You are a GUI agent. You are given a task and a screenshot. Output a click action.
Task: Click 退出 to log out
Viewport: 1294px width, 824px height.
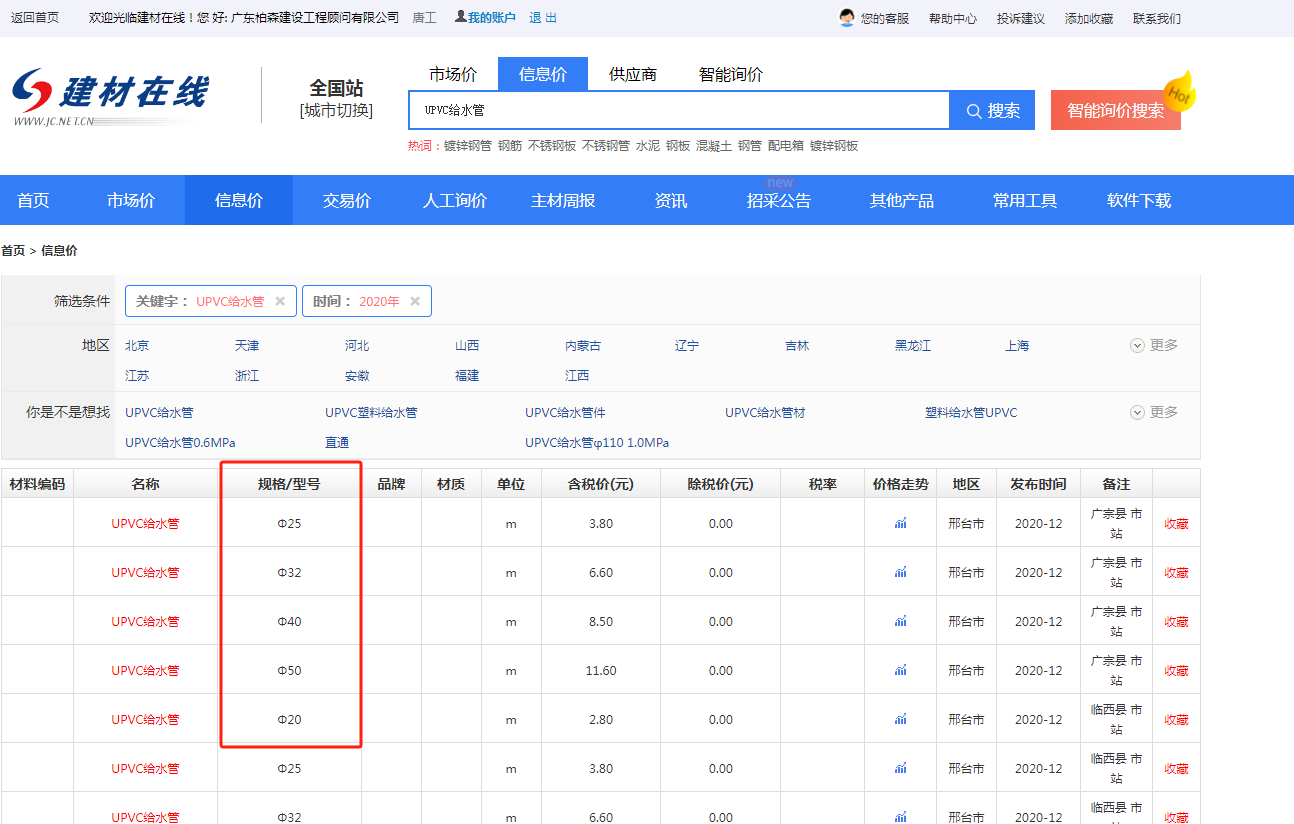click(543, 18)
